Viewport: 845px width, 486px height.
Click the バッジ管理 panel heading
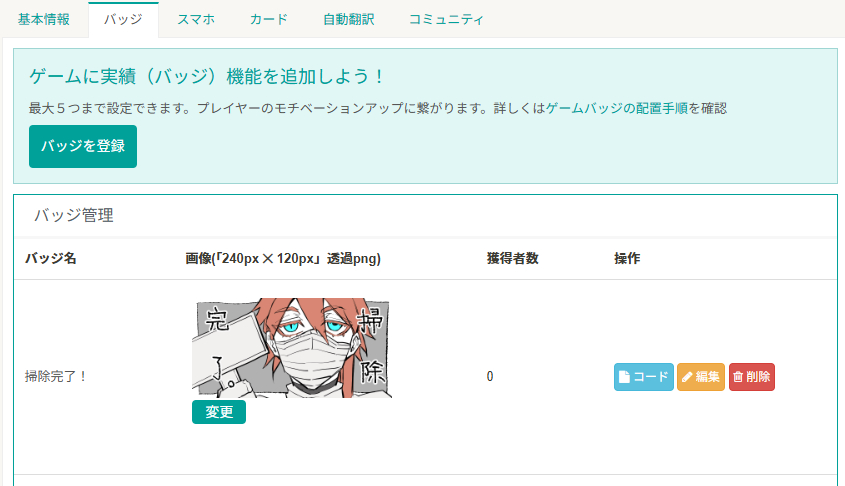(74, 216)
